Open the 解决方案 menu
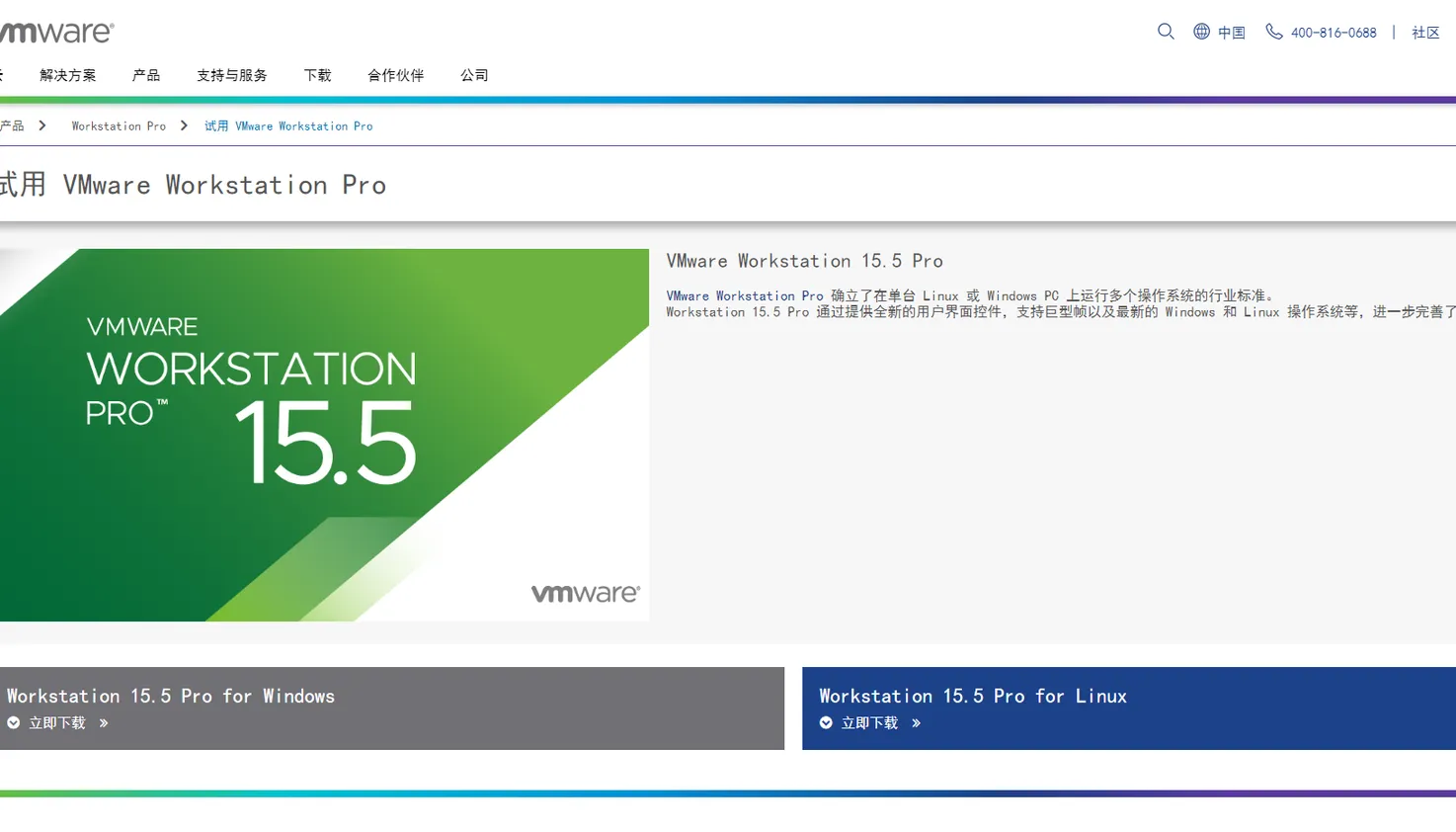Screen dimensions: 1456x832 coord(68,75)
